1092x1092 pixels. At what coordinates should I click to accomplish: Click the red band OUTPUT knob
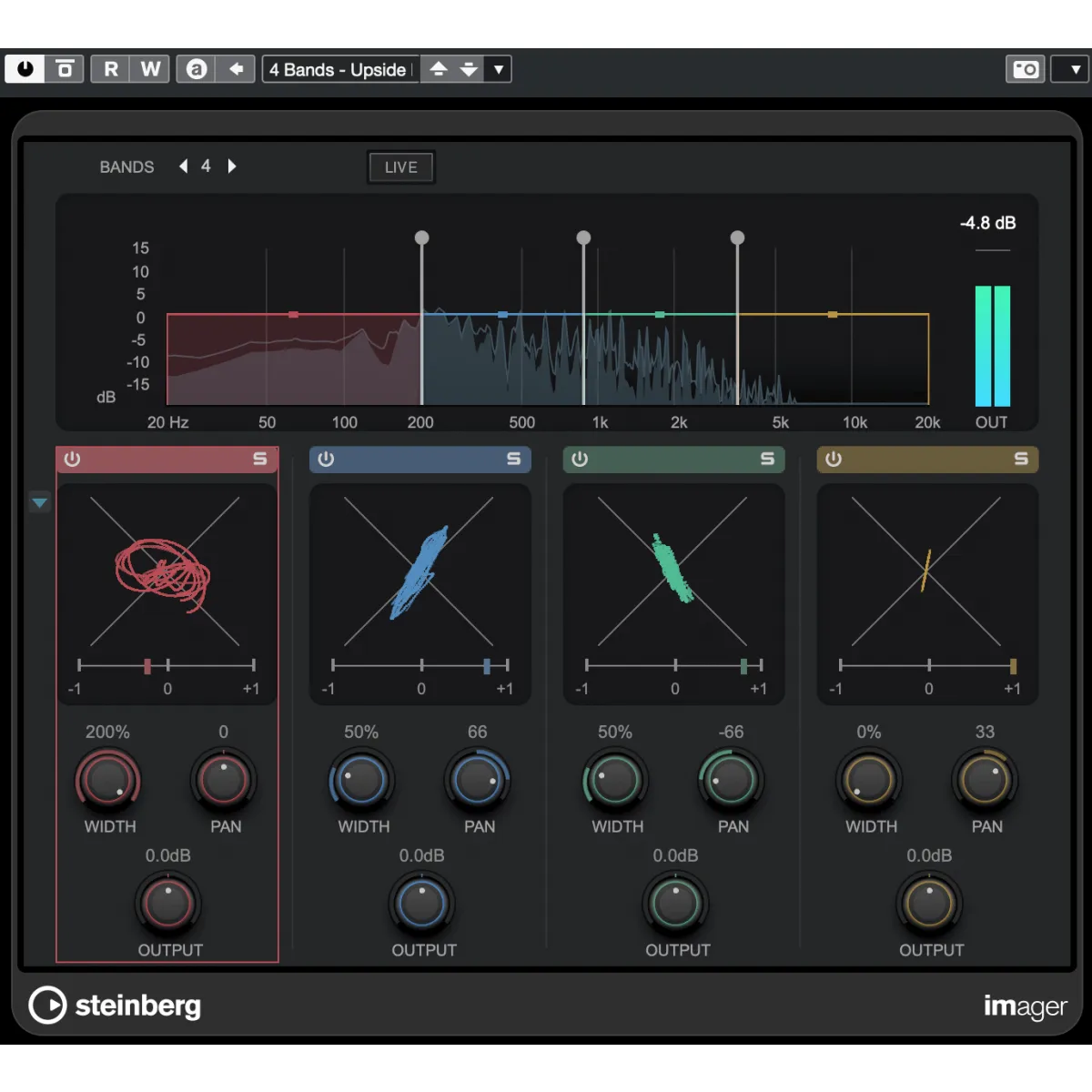click(x=168, y=903)
